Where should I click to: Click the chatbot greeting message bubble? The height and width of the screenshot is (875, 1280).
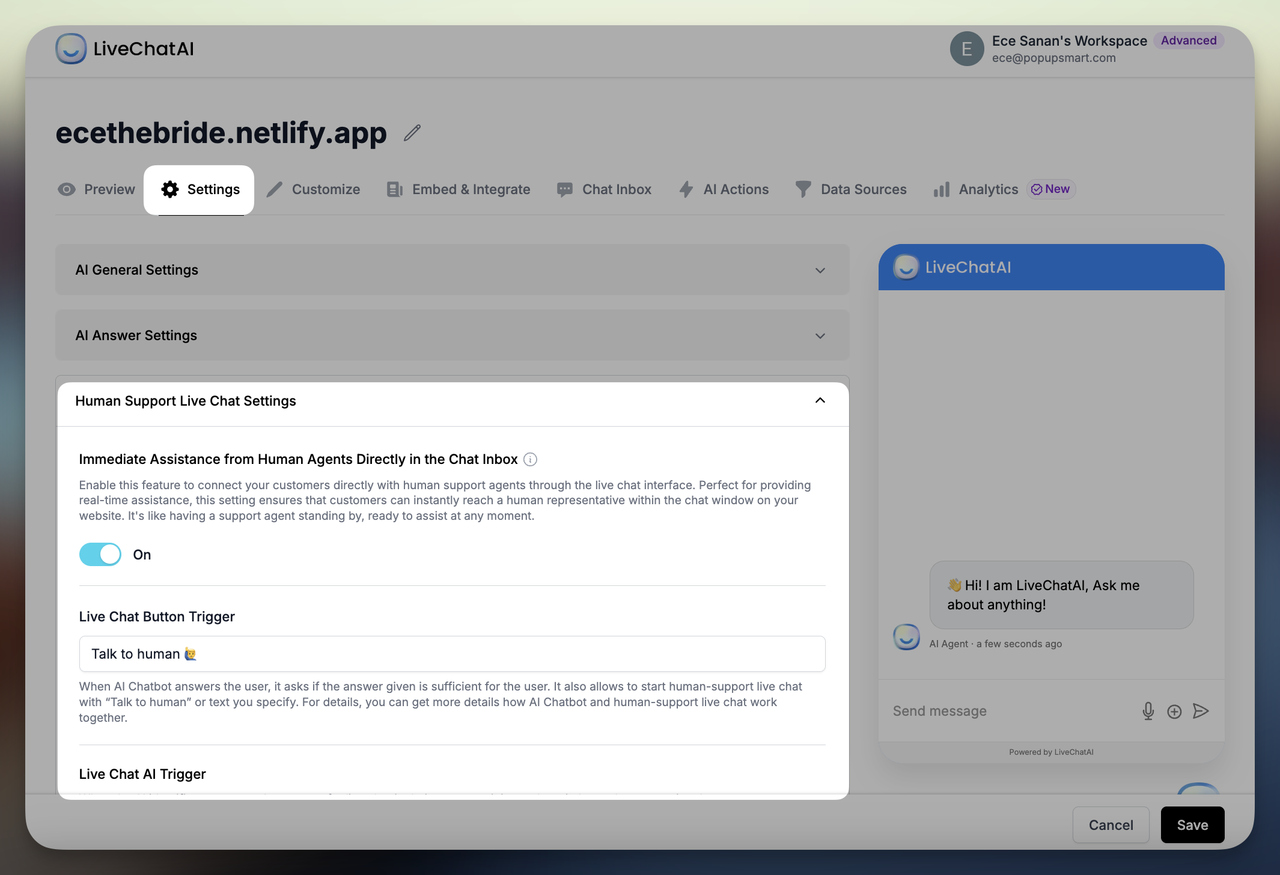click(1061, 595)
